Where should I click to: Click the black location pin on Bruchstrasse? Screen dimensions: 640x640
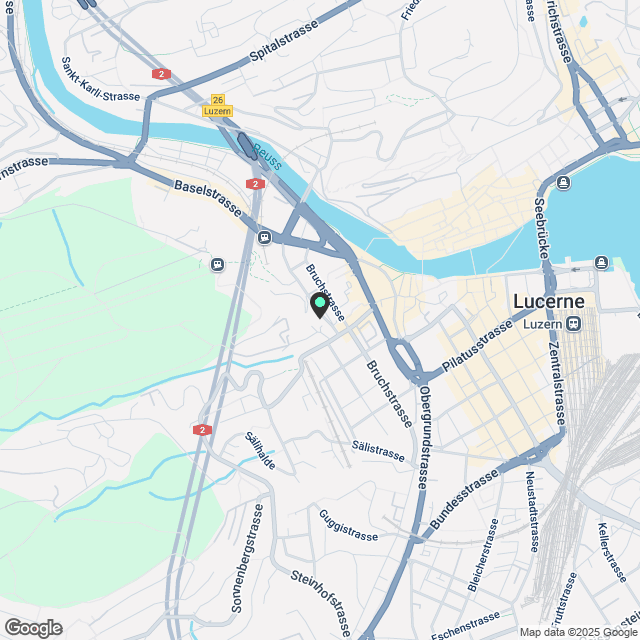[320, 305]
